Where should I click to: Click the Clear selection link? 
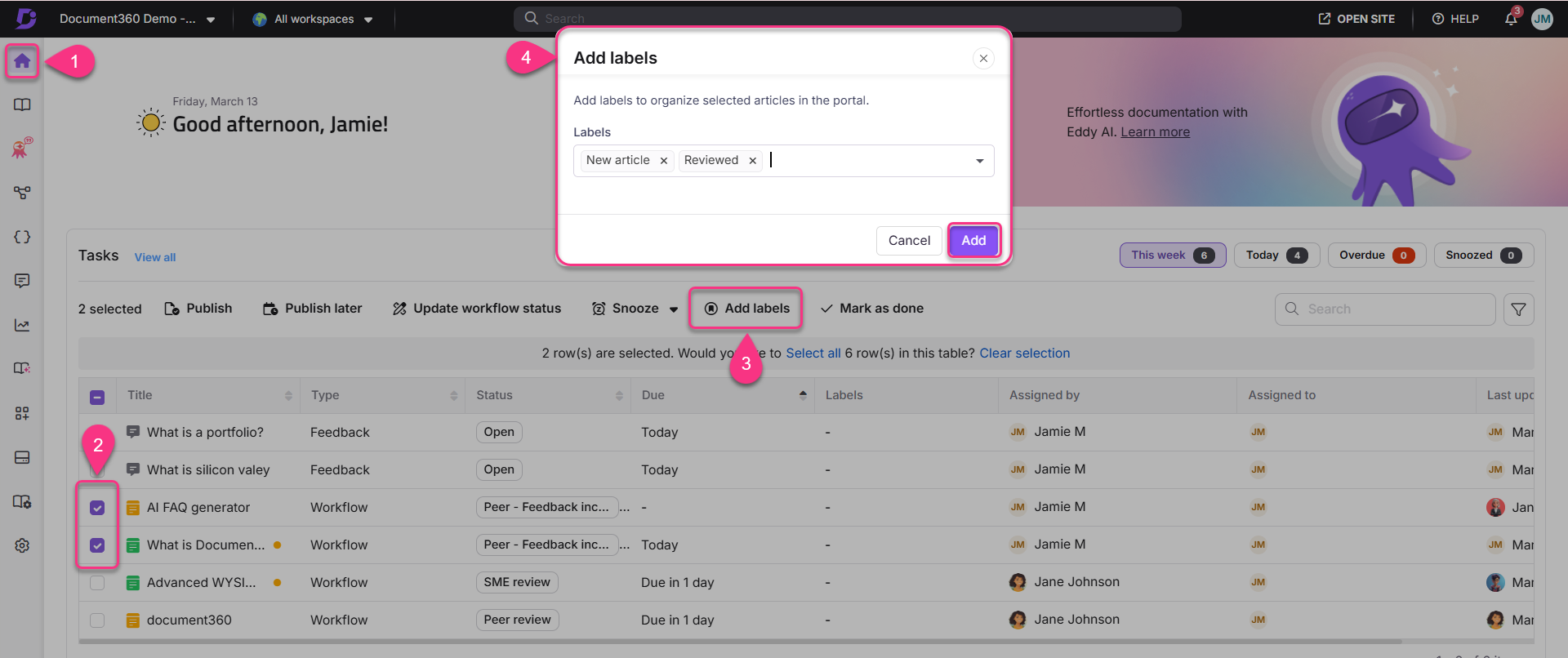coord(1024,353)
